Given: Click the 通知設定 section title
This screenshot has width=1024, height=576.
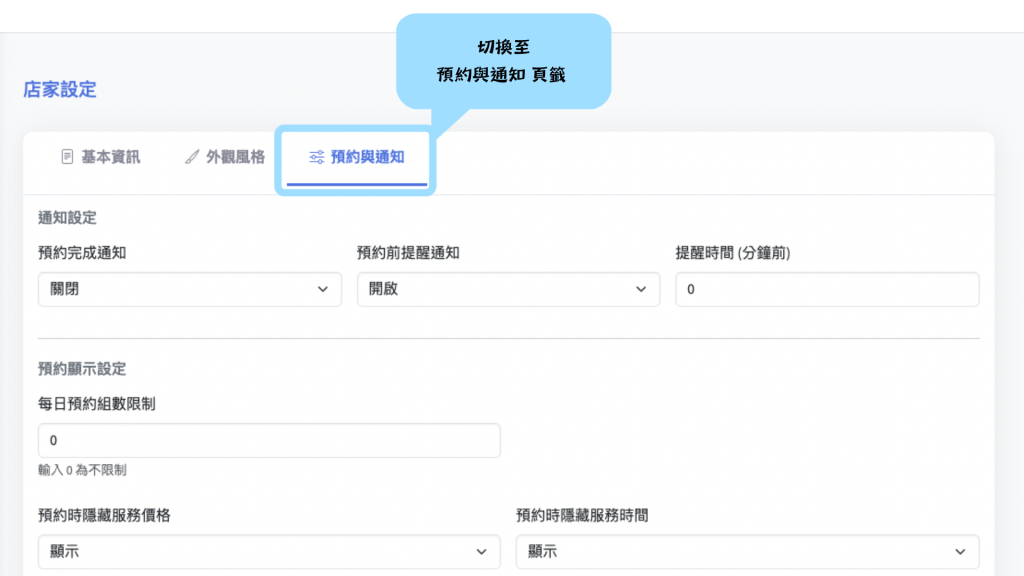Looking at the screenshot, I should tap(67, 218).
